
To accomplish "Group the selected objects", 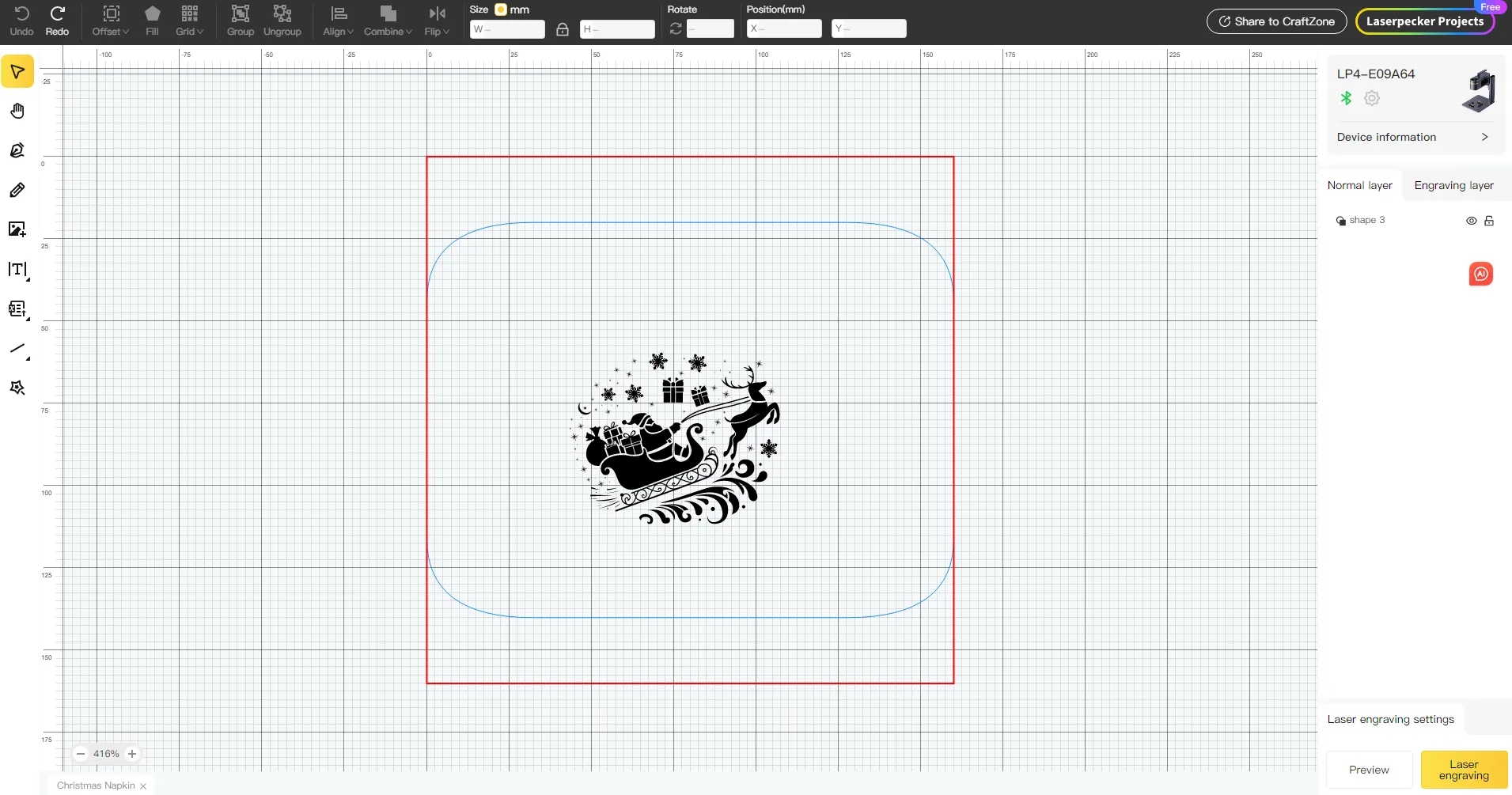I will click(x=240, y=21).
